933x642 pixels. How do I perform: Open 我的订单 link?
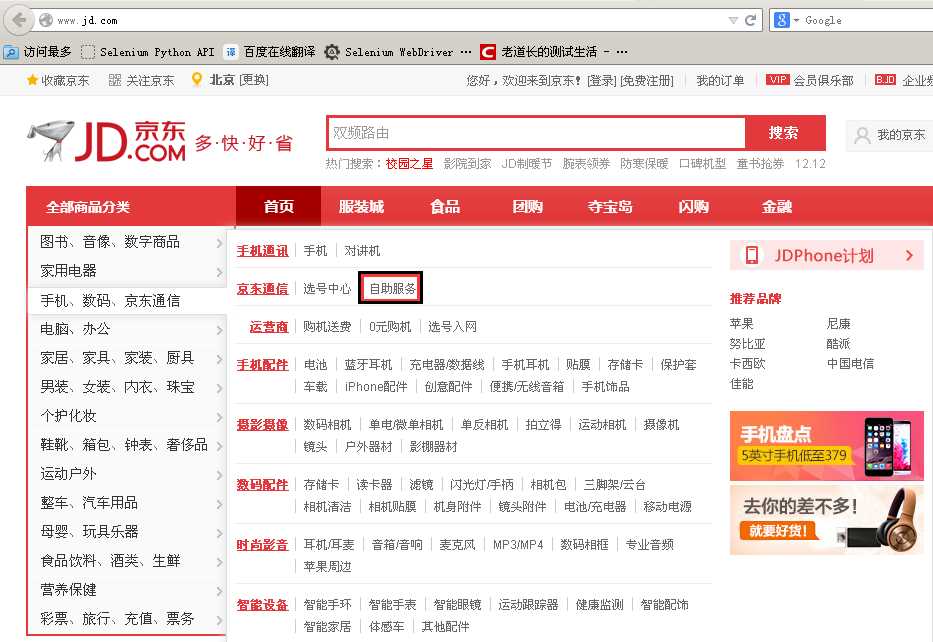click(x=720, y=81)
